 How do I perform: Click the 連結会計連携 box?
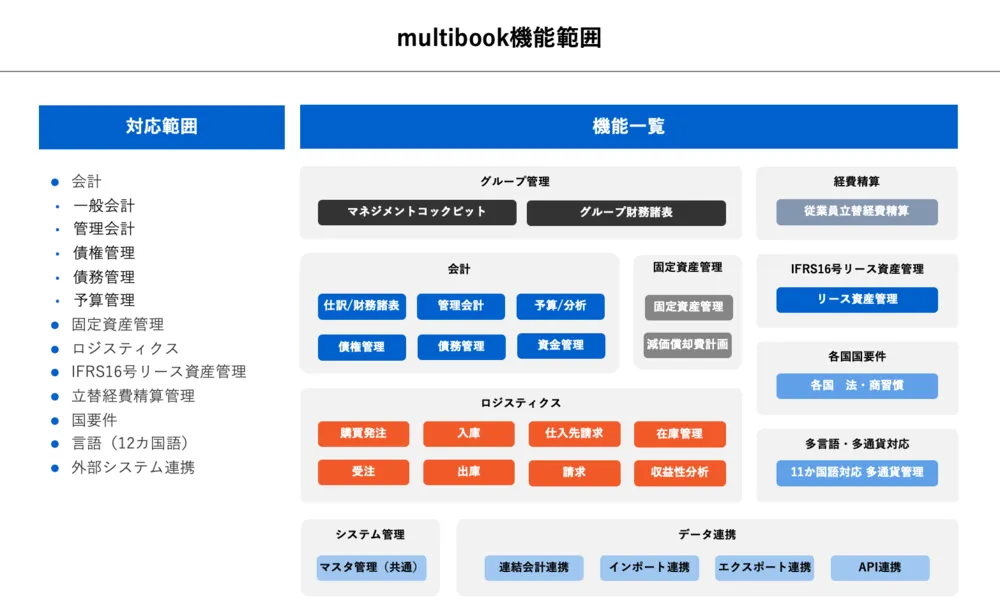pos(534,568)
